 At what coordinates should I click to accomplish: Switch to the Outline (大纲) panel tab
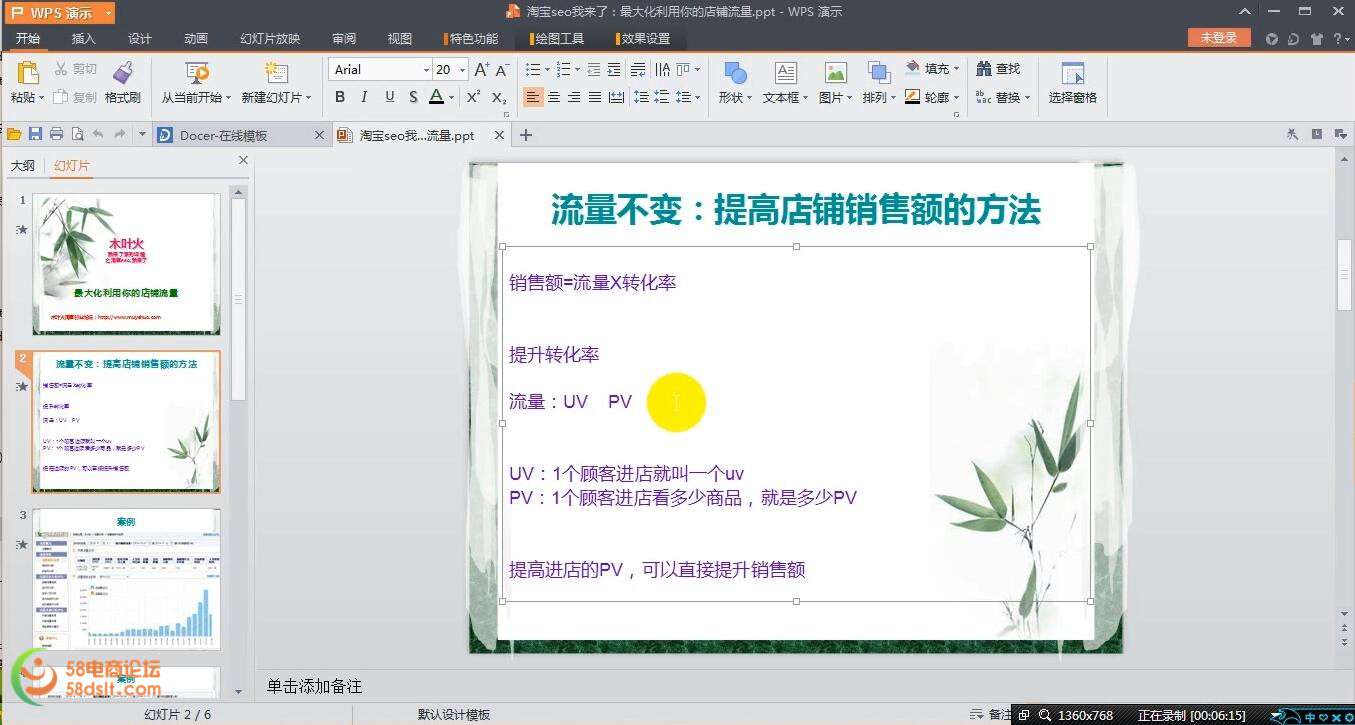[x=23, y=165]
